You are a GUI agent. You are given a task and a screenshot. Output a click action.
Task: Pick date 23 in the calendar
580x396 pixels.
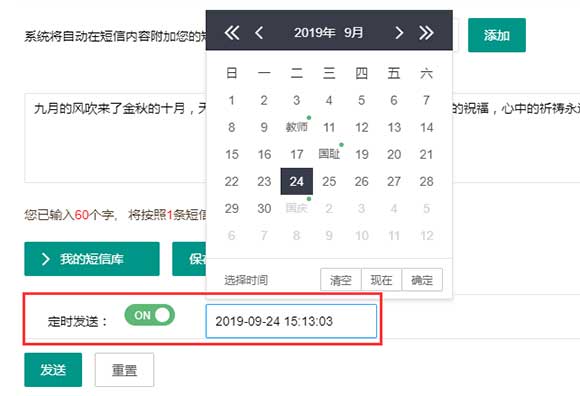pyautogui.click(x=264, y=181)
